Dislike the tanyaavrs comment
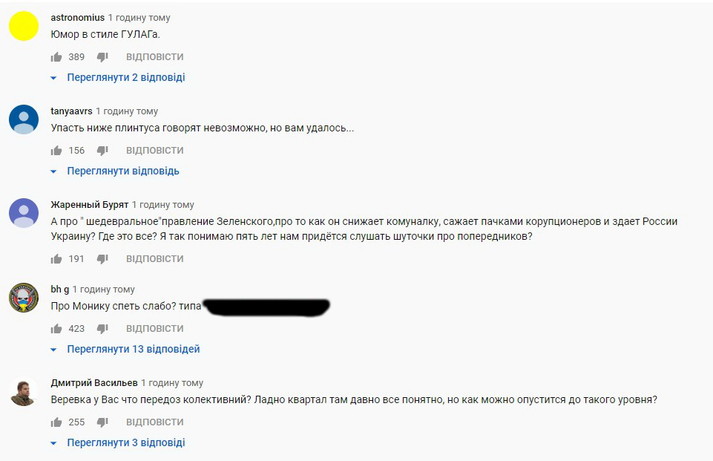 102,150
